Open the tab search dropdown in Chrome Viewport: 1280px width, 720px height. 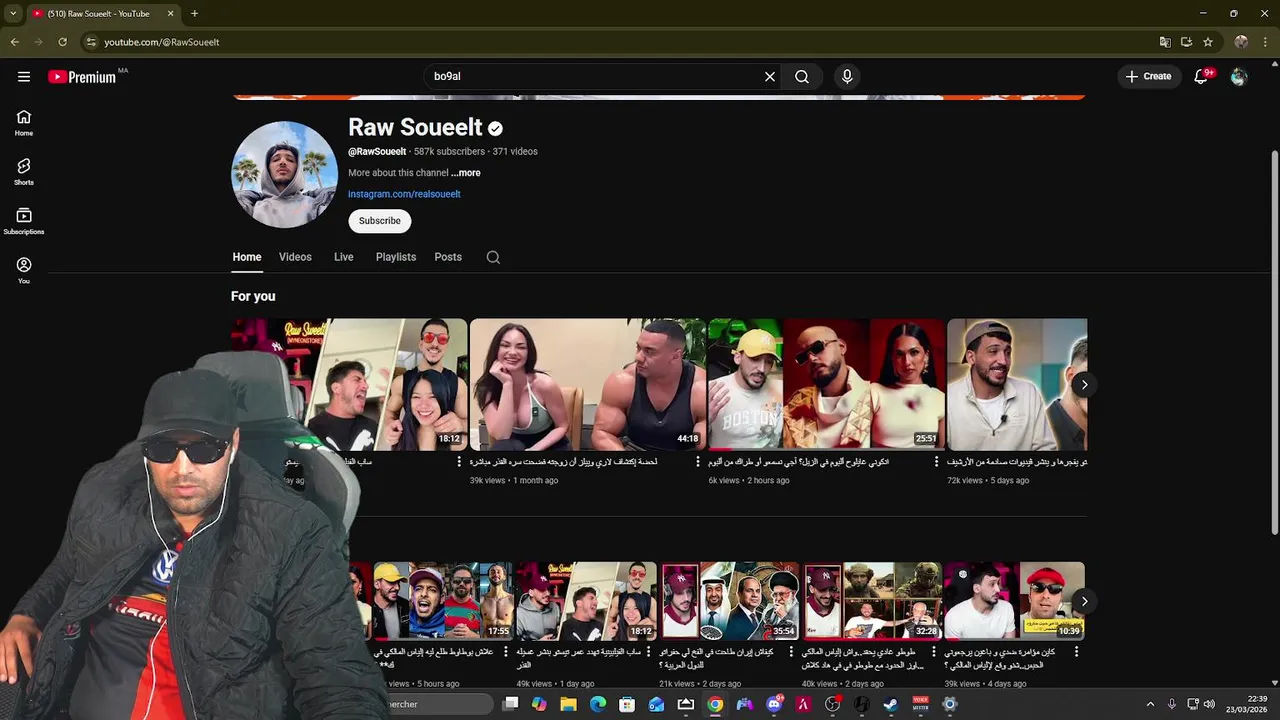point(13,14)
